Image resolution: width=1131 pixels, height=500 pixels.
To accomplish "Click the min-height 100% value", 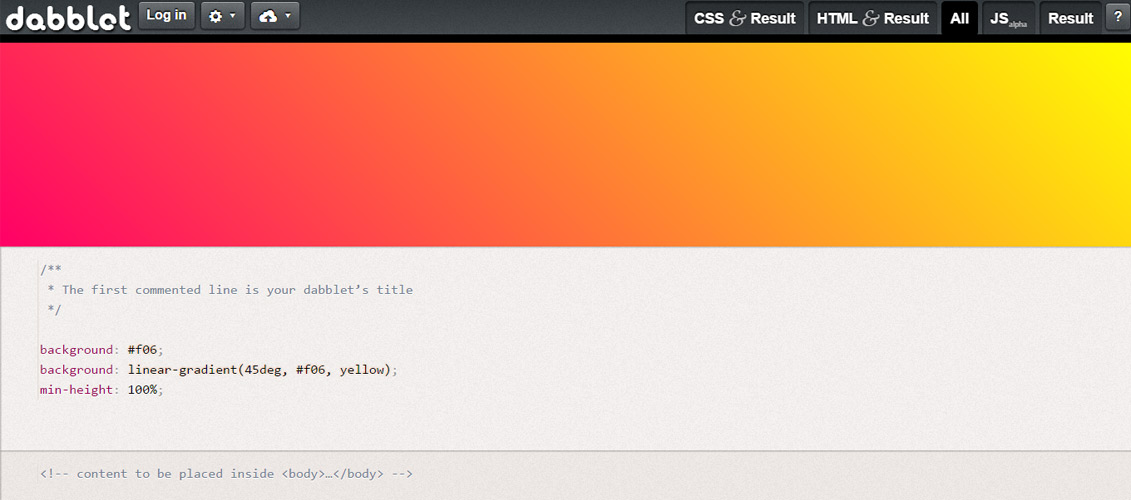I will [x=143, y=390].
